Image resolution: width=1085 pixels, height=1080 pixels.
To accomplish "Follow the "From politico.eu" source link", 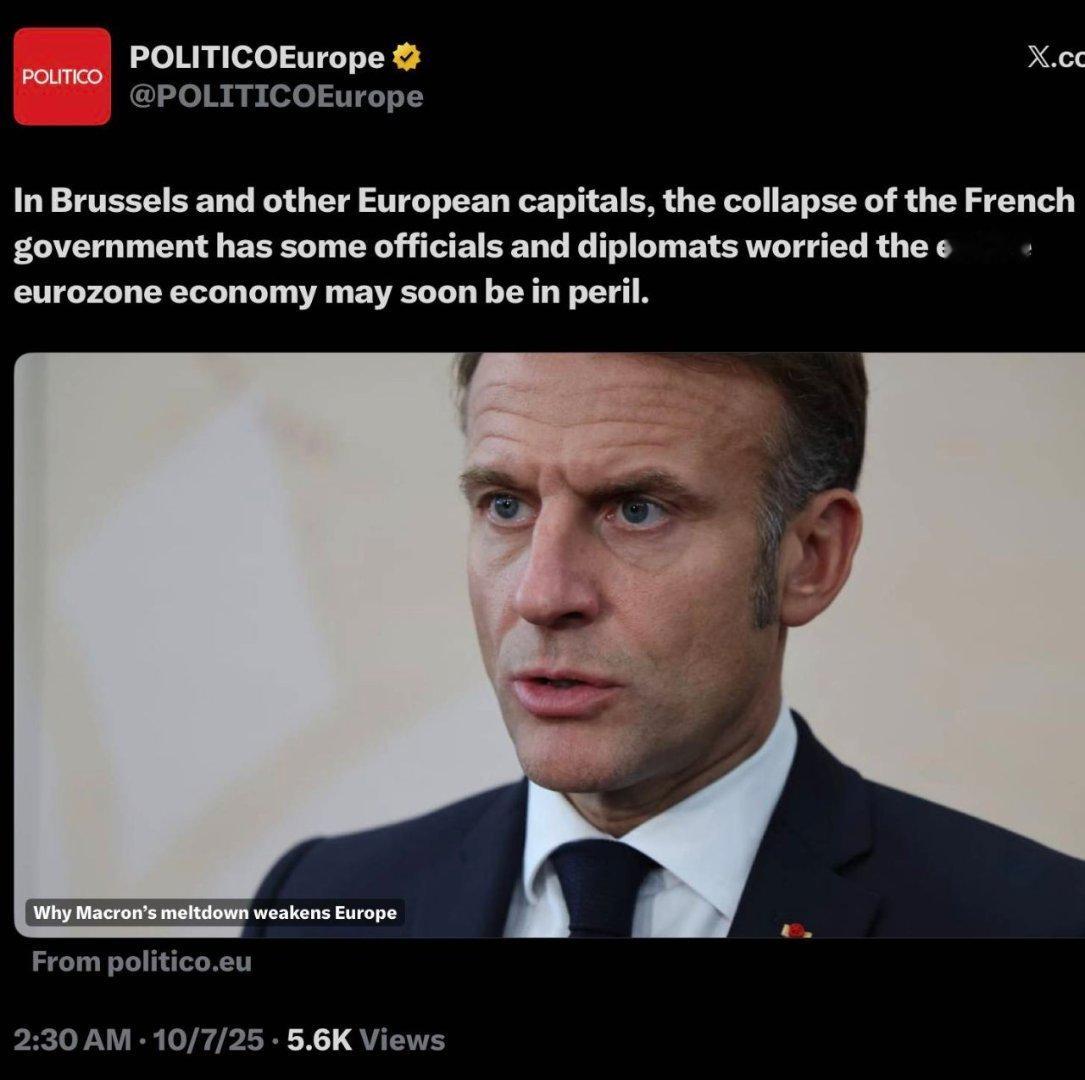I will tap(142, 962).
